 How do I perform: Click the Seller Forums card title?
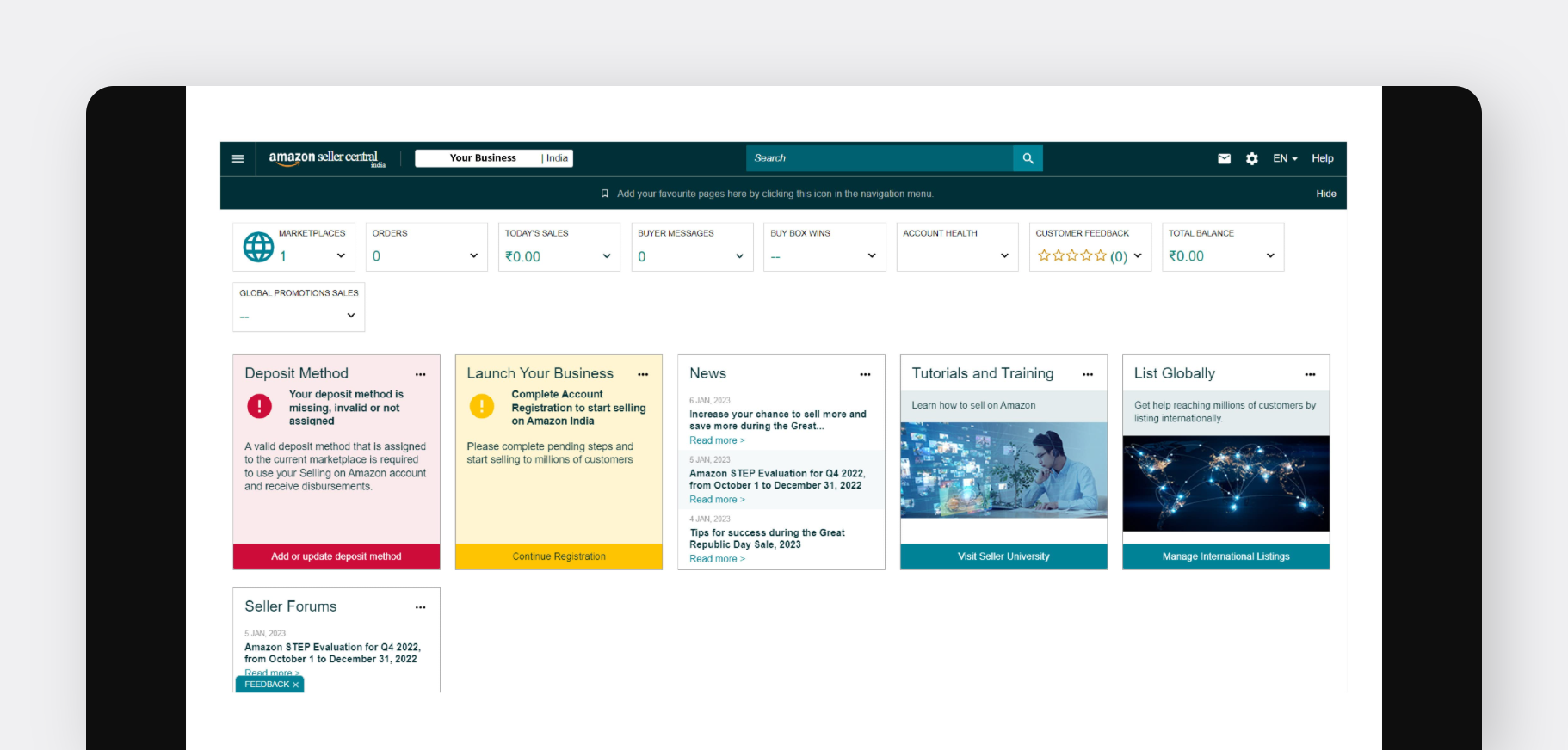[x=290, y=606]
